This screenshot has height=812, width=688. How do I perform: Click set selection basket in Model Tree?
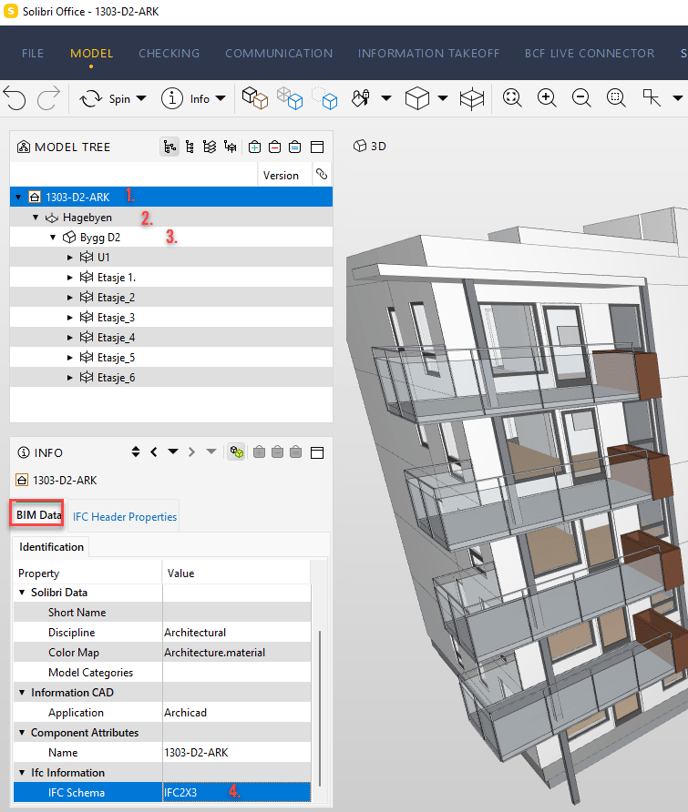(295, 147)
